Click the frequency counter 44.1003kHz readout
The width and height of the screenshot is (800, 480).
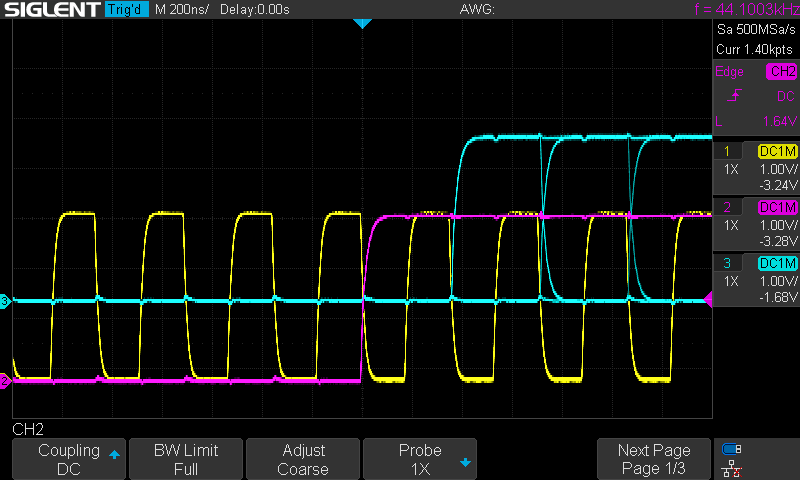pyautogui.click(x=746, y=9)
